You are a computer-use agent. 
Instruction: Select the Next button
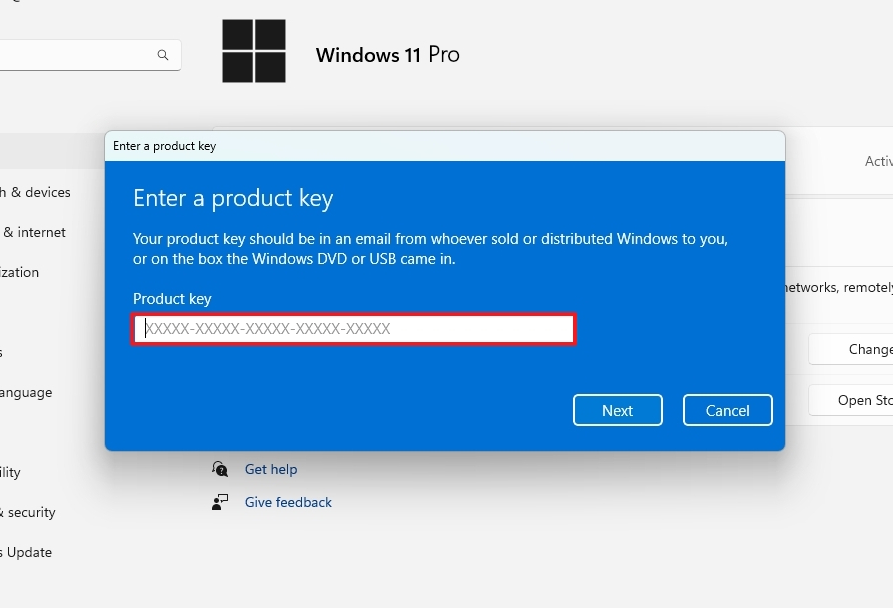(x=617, y=410)
